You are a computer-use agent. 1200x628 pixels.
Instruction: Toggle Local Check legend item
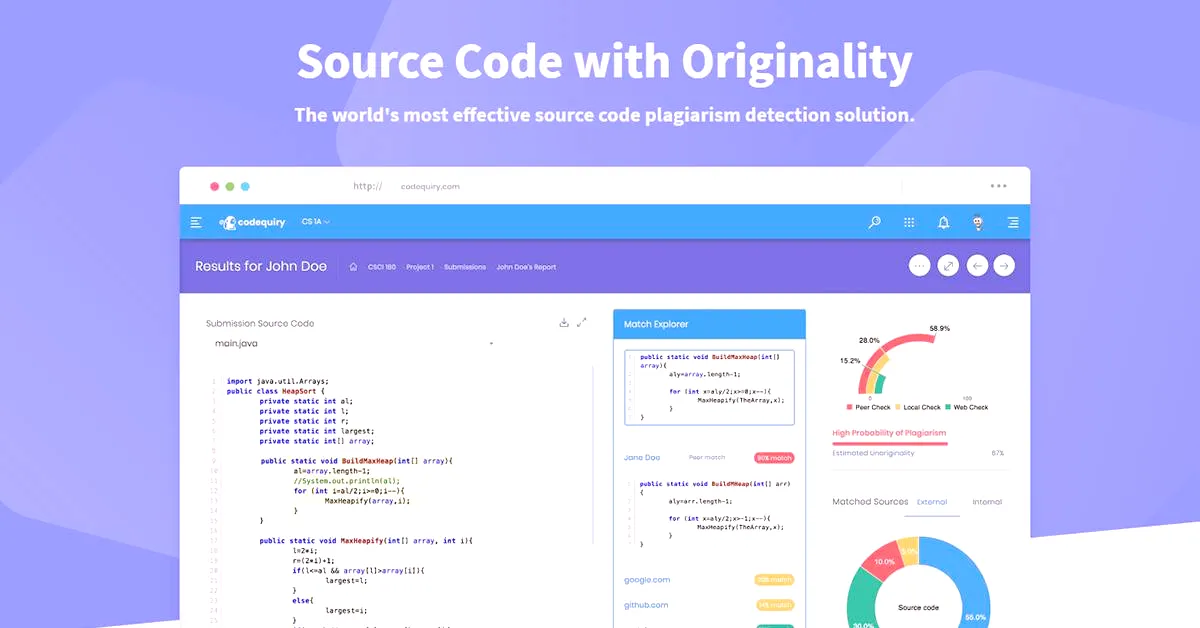click(918, 407)
